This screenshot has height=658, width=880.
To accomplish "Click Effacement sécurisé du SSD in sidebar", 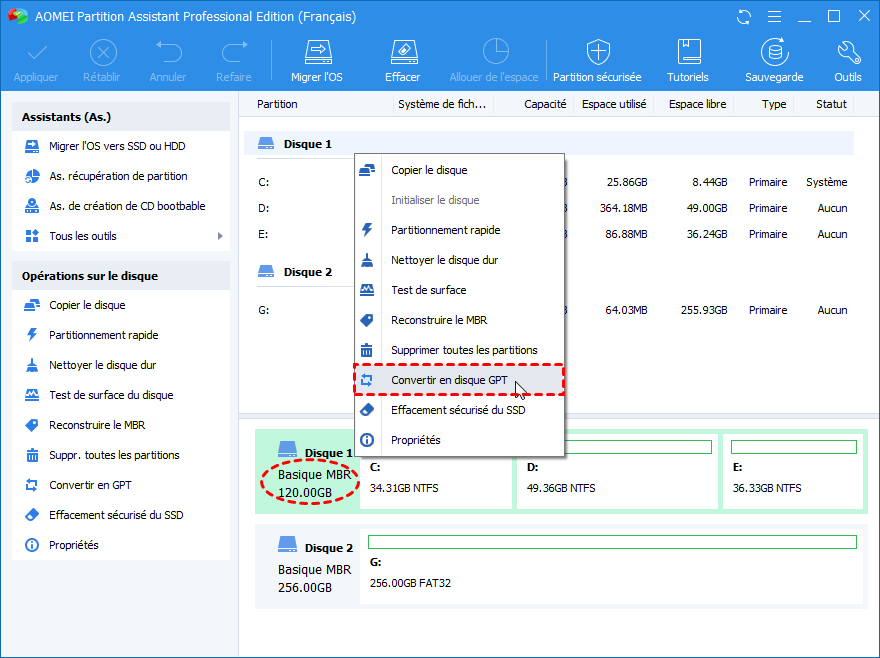I will pyautogui.click(x=116, y=515).
